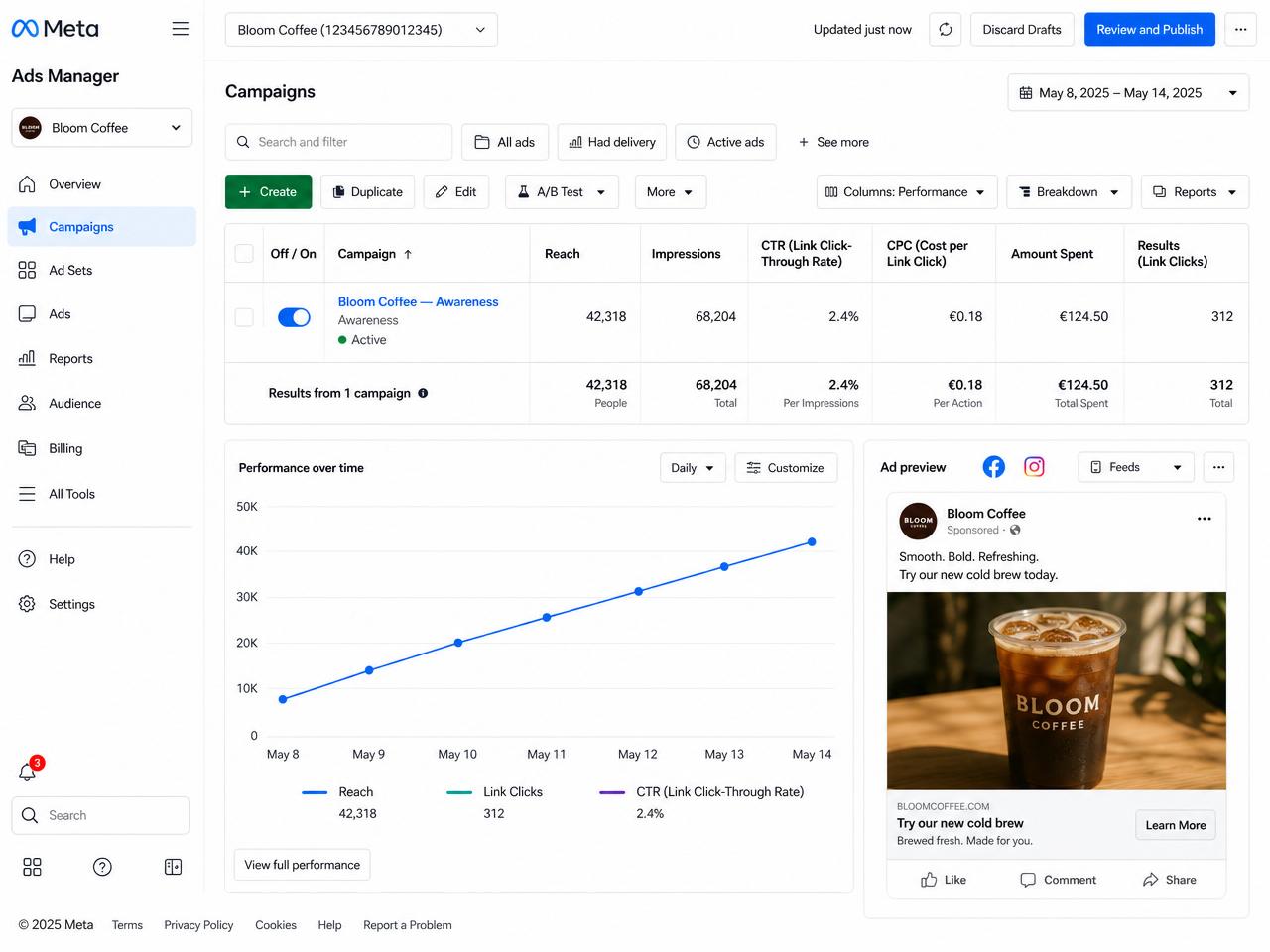Filter by Active ads
This screenshot has width=1270, height=952.
725,142
